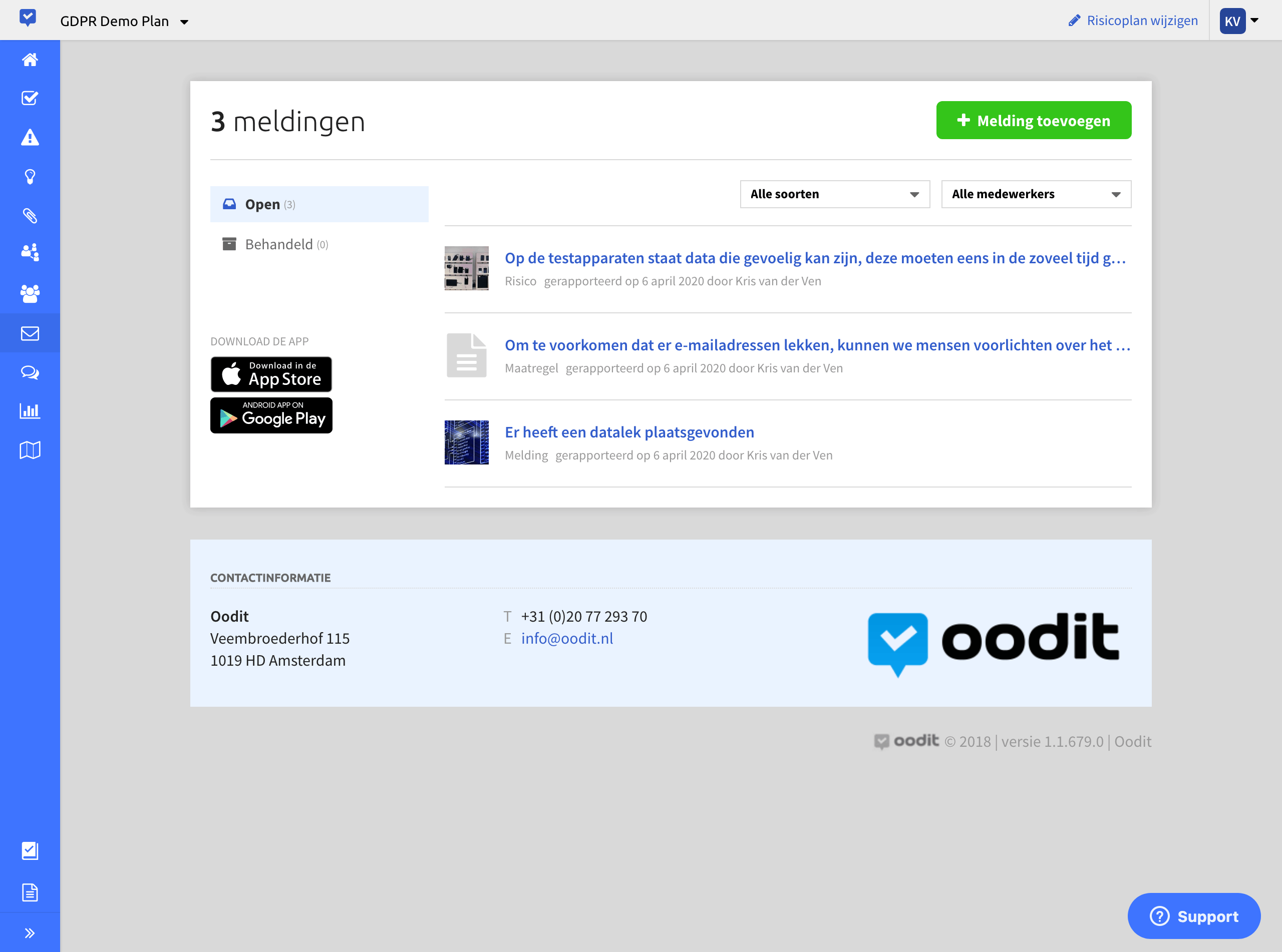Image resolution: width=1282 pixels, height=952 pixels.
Task: Click the map icon in the sidebar
Action: [30, 449]
